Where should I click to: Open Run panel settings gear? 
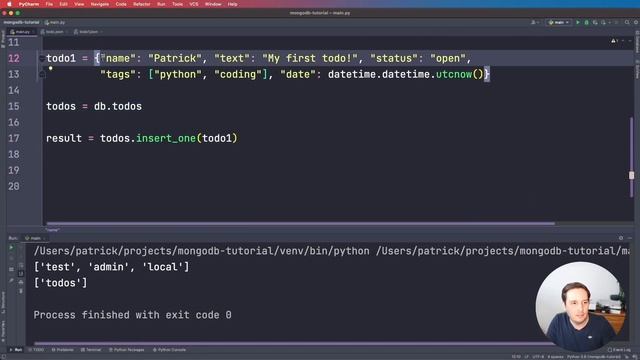[621, 238]
